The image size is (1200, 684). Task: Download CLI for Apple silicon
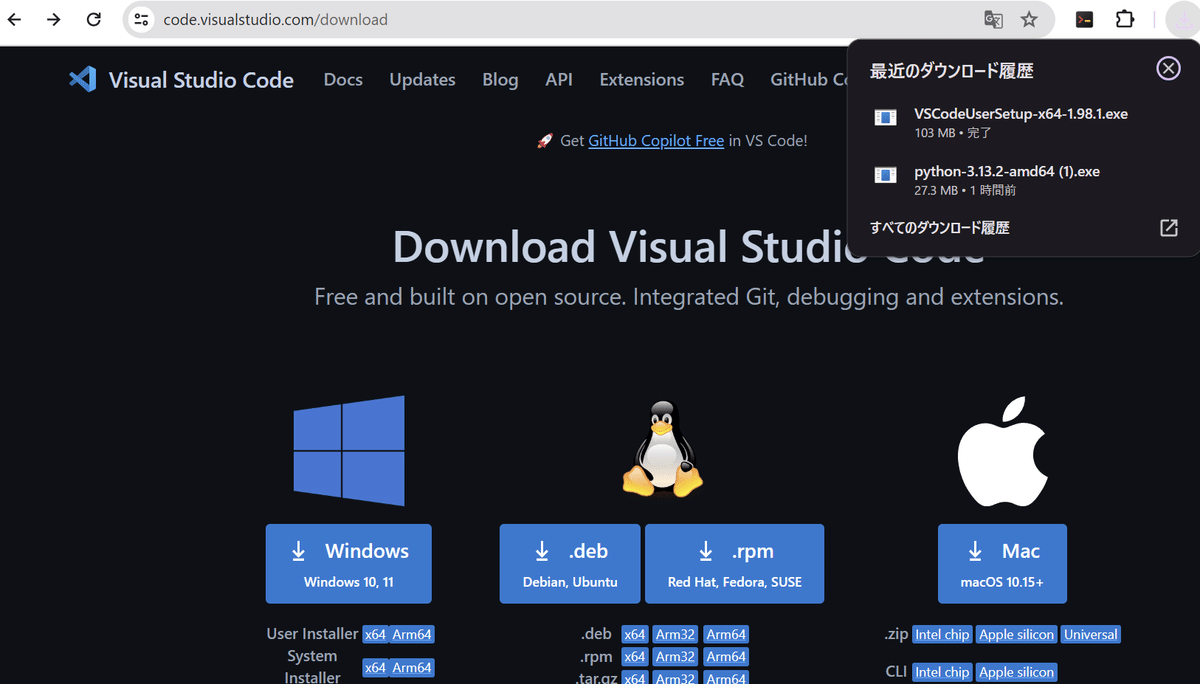(1016, 672)
